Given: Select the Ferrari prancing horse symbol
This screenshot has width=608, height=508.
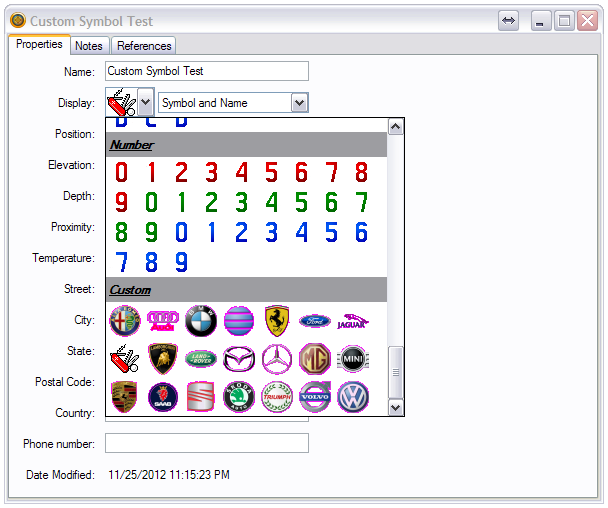Looking at the screenshot, I should pos(277,321).
